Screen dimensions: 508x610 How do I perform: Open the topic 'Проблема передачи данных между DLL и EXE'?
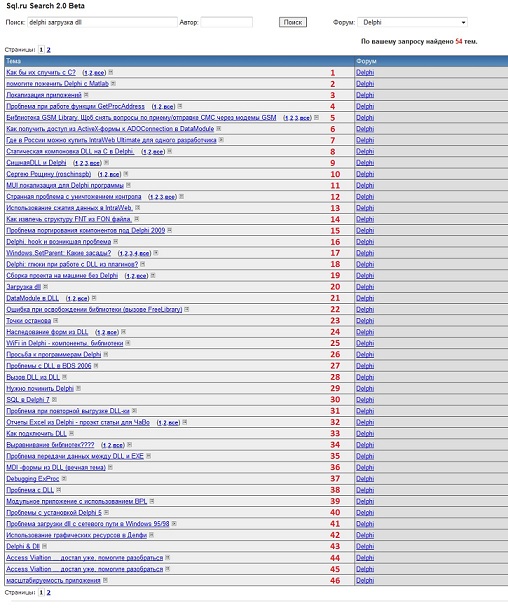[75, 456]
